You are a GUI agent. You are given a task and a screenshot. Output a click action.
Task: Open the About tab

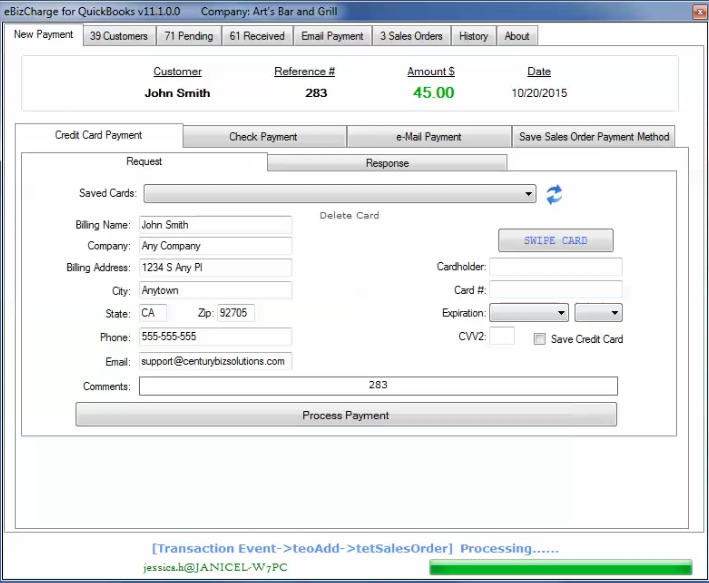point(517,36)
